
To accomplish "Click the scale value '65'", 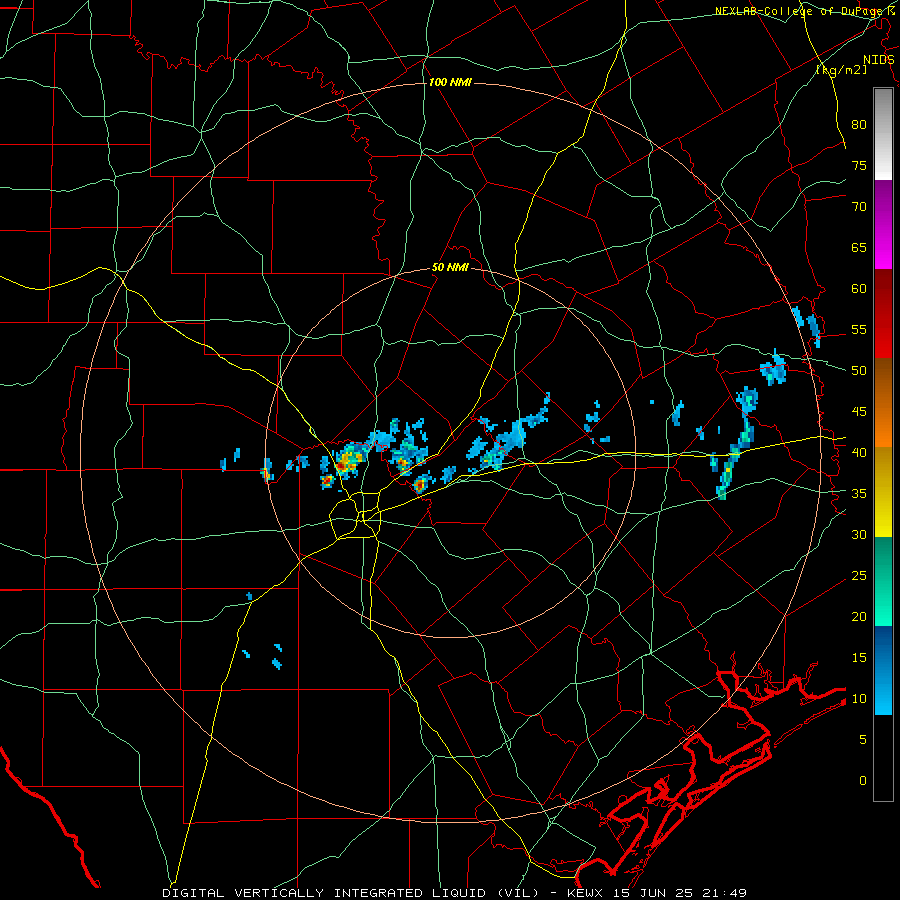I will point(859,248).
